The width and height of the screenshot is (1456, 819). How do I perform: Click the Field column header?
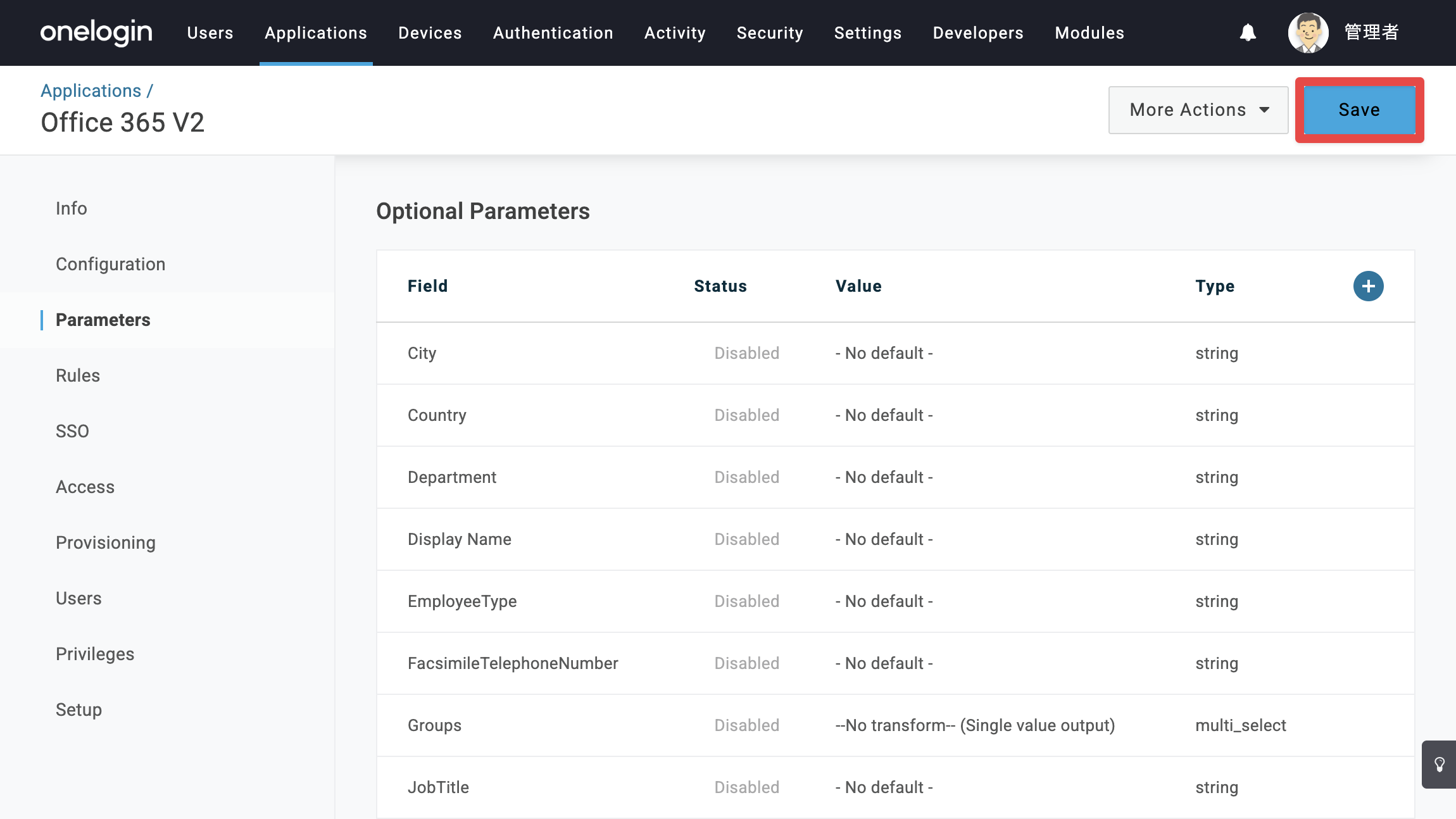pos(427,286)
